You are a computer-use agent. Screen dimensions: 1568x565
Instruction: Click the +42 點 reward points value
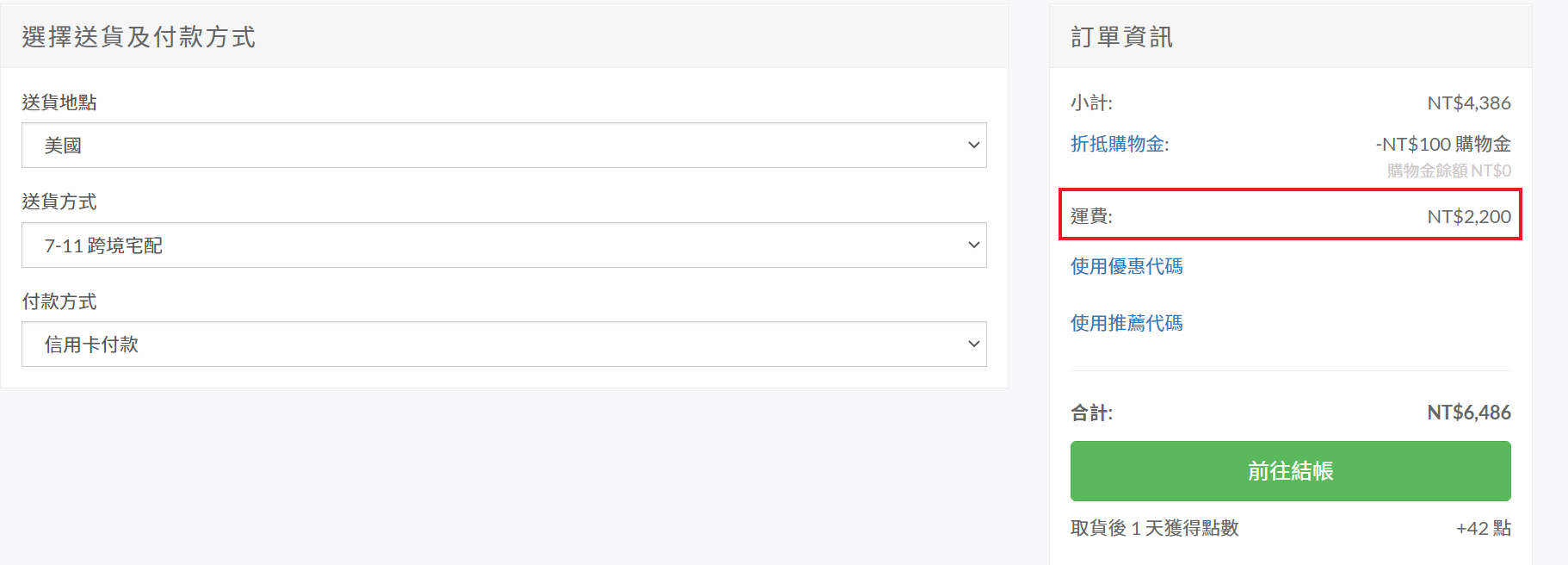(x=1483, y=528)
